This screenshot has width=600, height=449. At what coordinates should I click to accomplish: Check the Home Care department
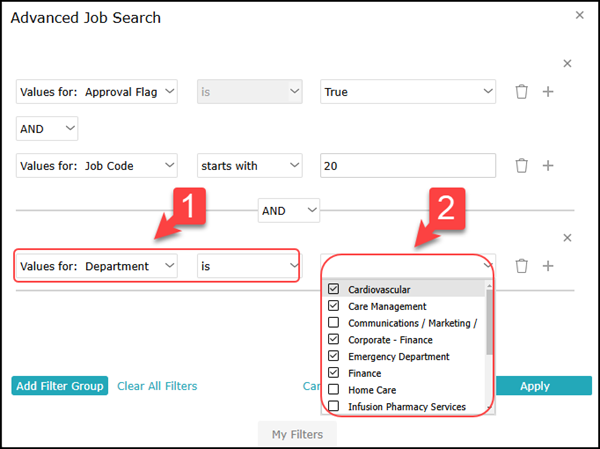coord(333,390)
